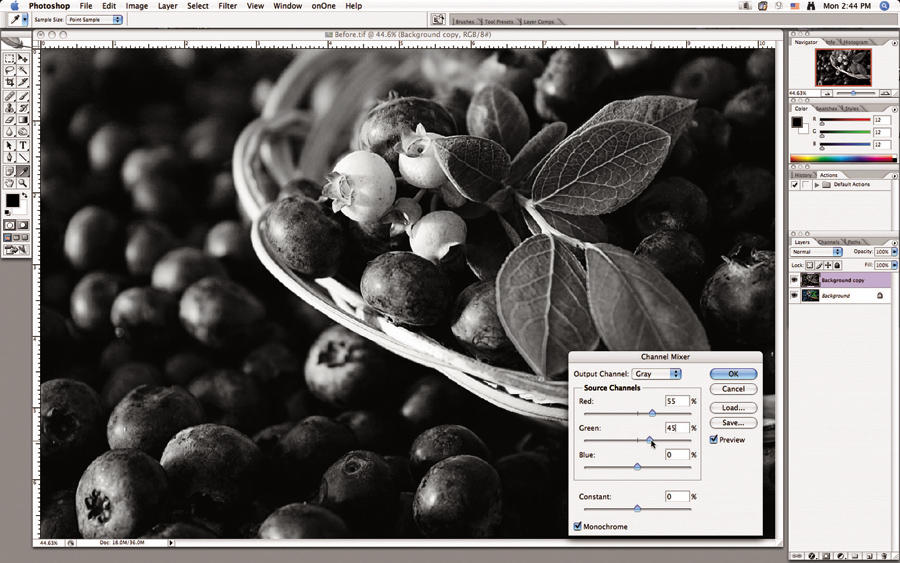
Task: Click OK in Channel Mixer
Action: pyautogui.click(x=733, y=374)
